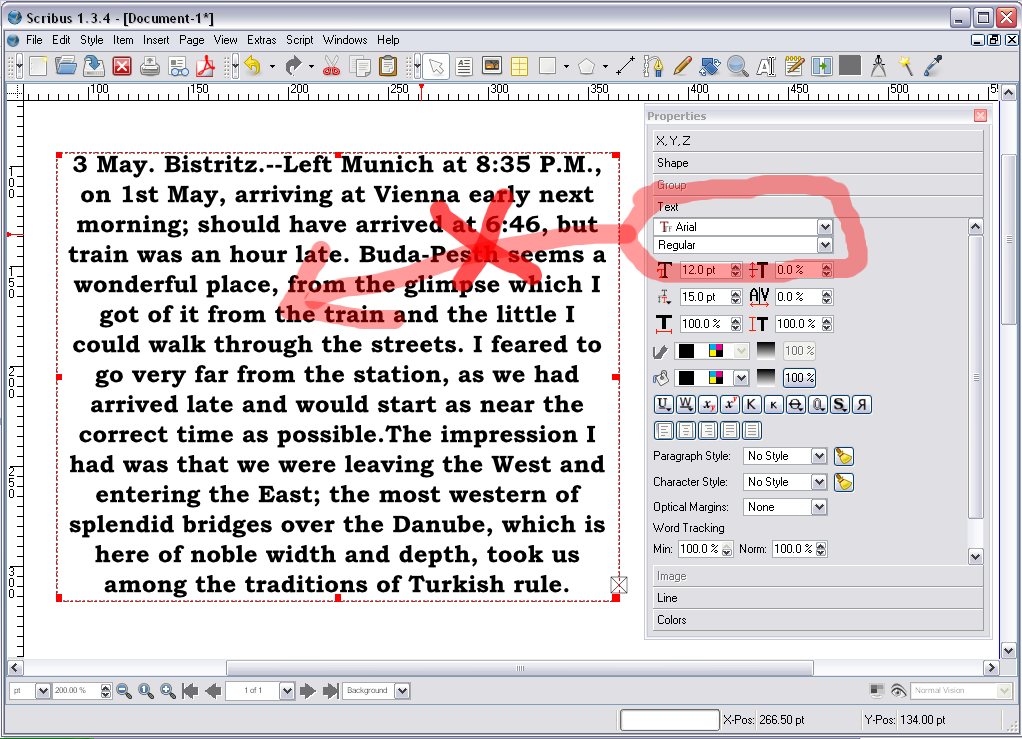Toggle Strikethrough text effect button

(x=795, y=405)
